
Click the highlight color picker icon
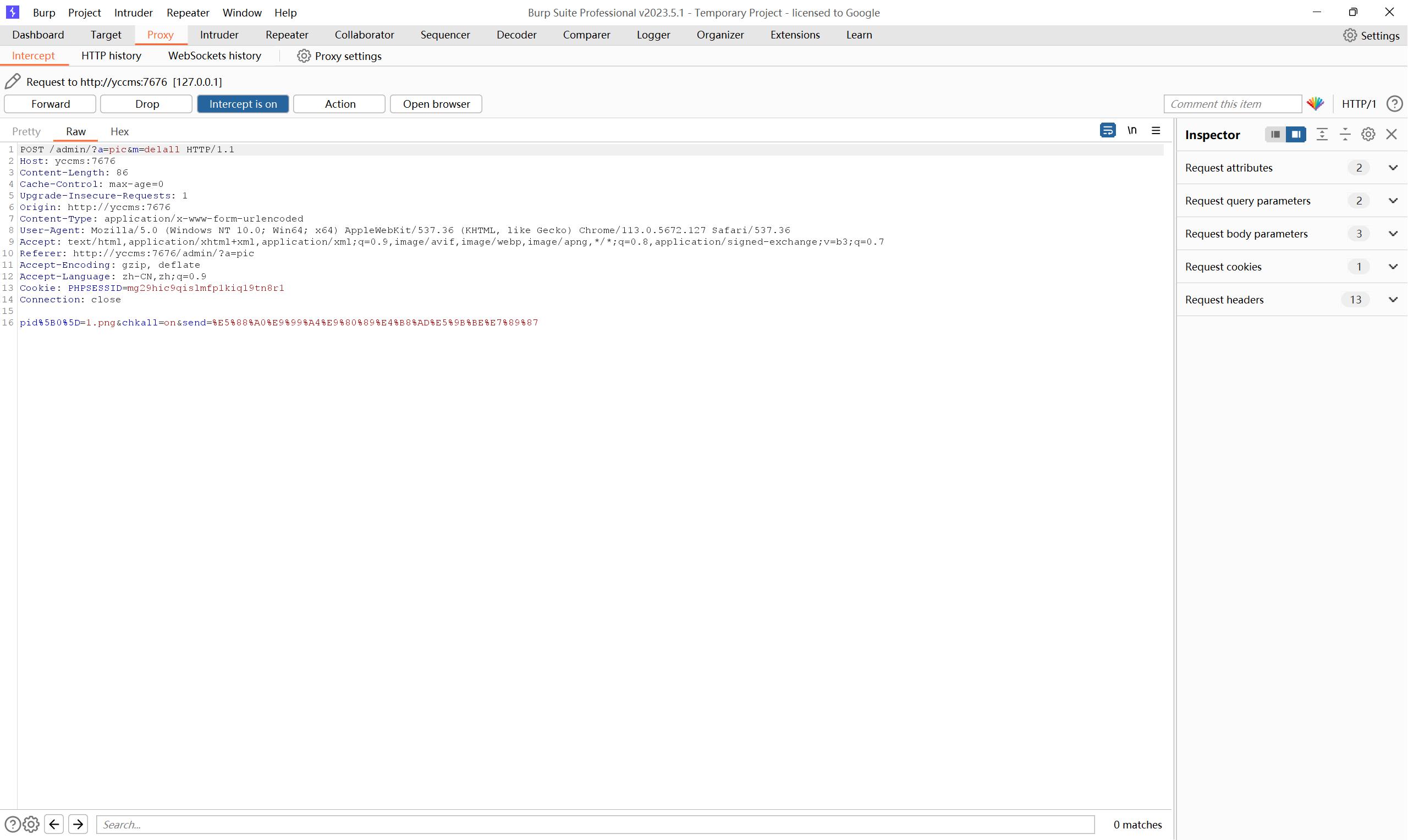click(1315, 103)
